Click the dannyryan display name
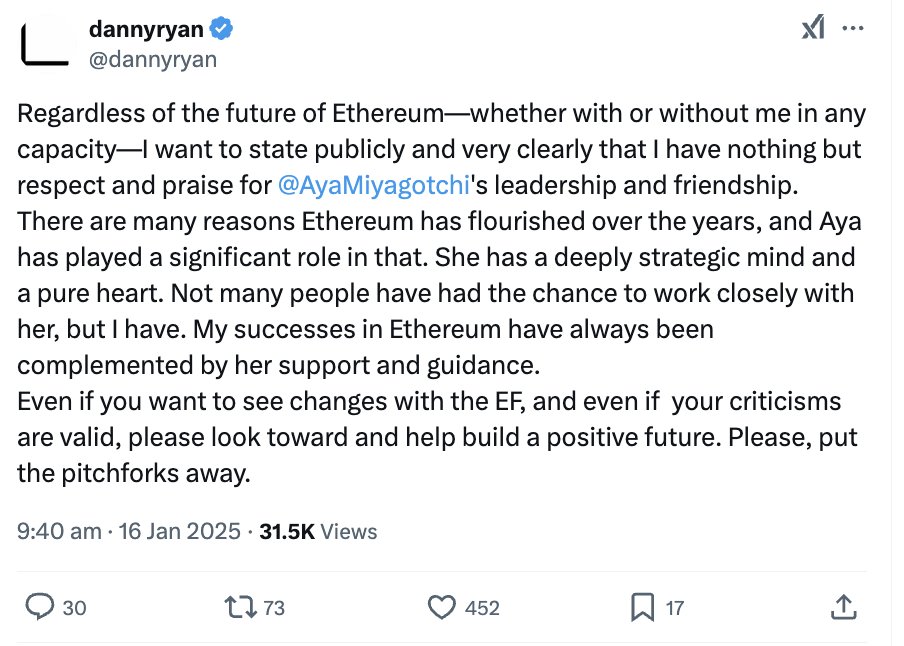 [146, 29]
